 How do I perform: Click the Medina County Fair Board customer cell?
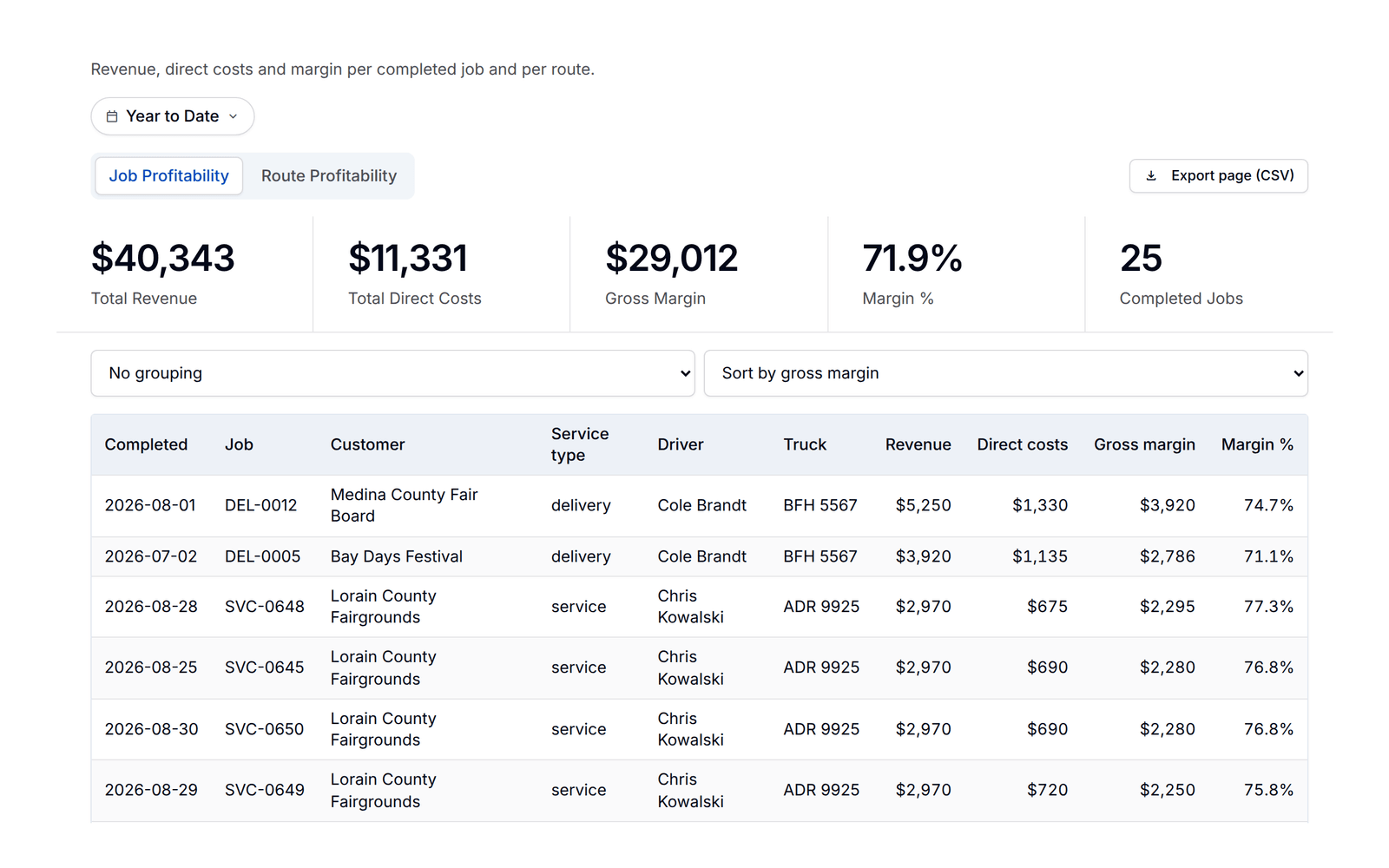tap(405, 505)
